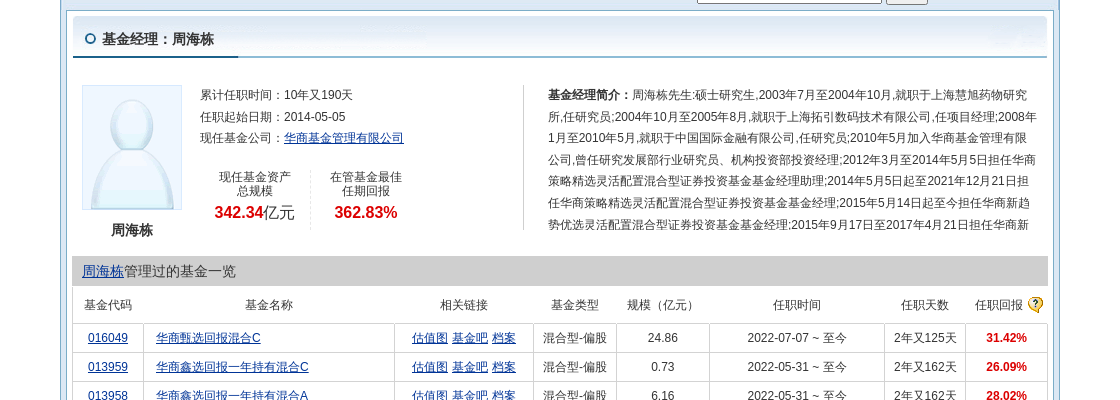Open the 华商鑫选回报一年持有混合C fund page

[232, 367]
